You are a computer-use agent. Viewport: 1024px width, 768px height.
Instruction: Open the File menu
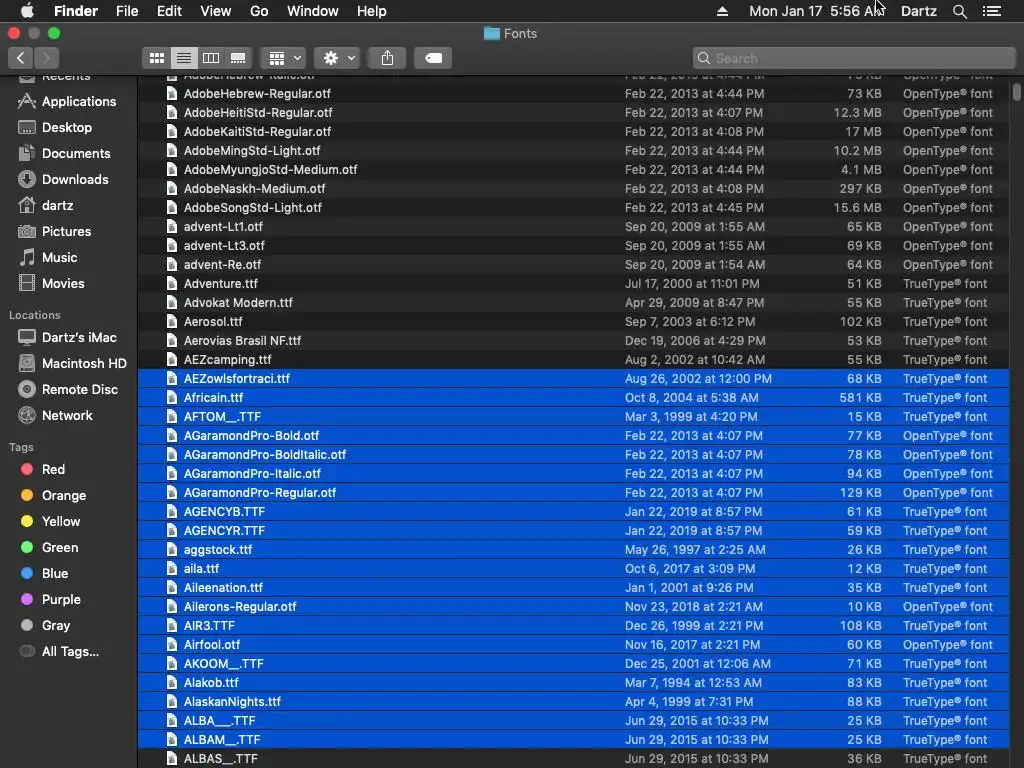coord(127,11)
